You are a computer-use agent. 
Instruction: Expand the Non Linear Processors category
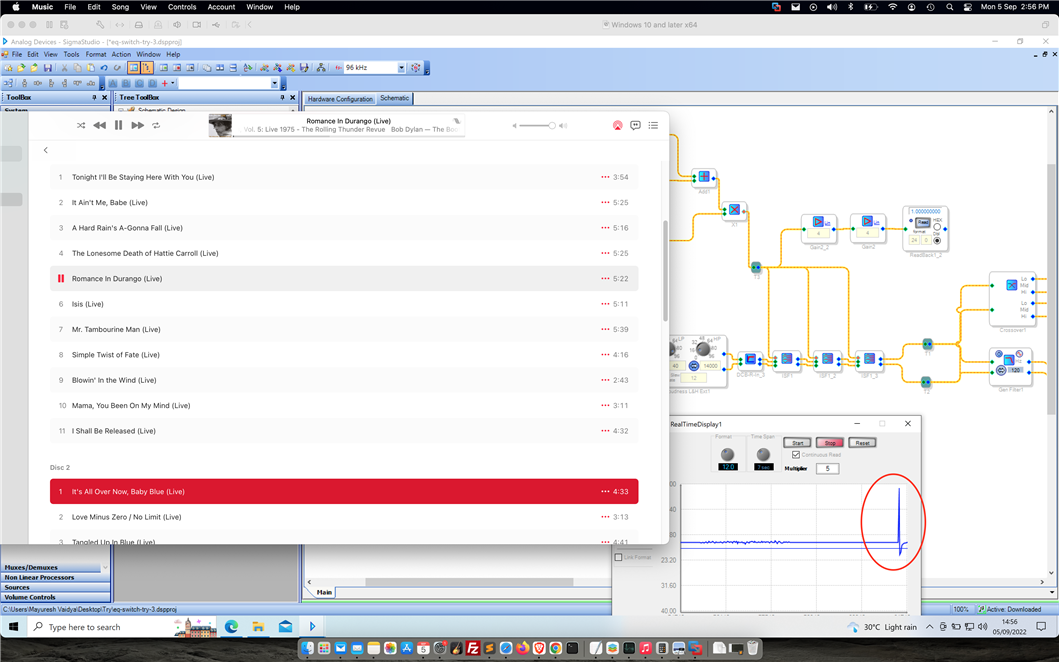pos(55,578)
